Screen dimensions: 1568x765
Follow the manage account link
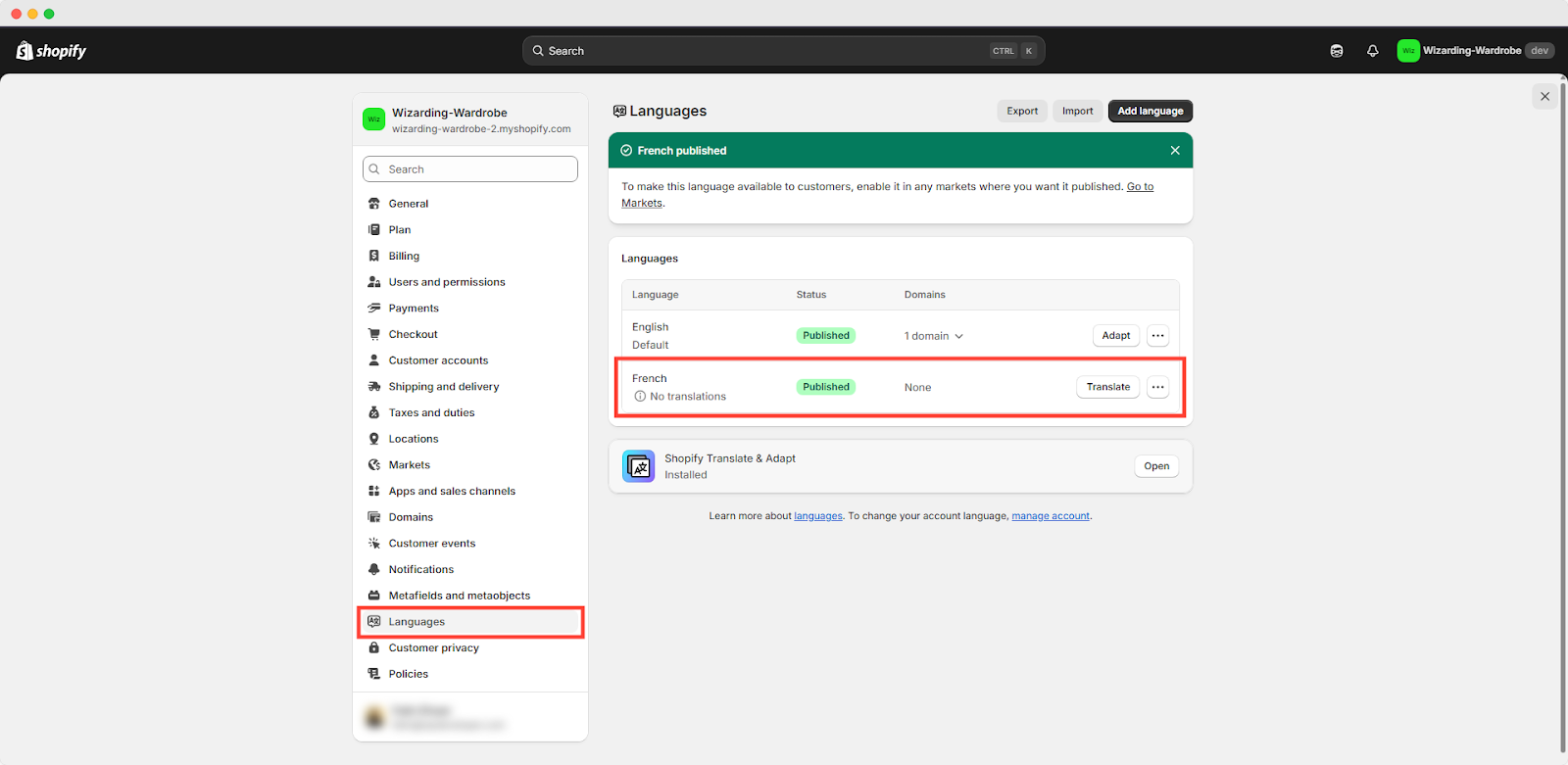1051,516
